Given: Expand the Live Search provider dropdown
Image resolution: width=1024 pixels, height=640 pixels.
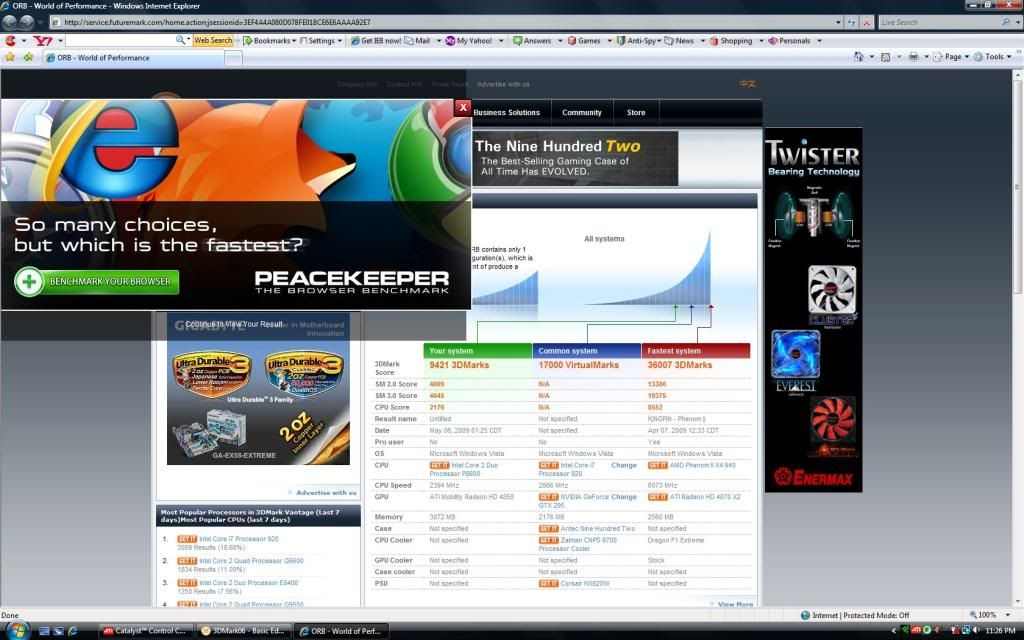Looking at the screenshot, I should tap(1016, 22).
